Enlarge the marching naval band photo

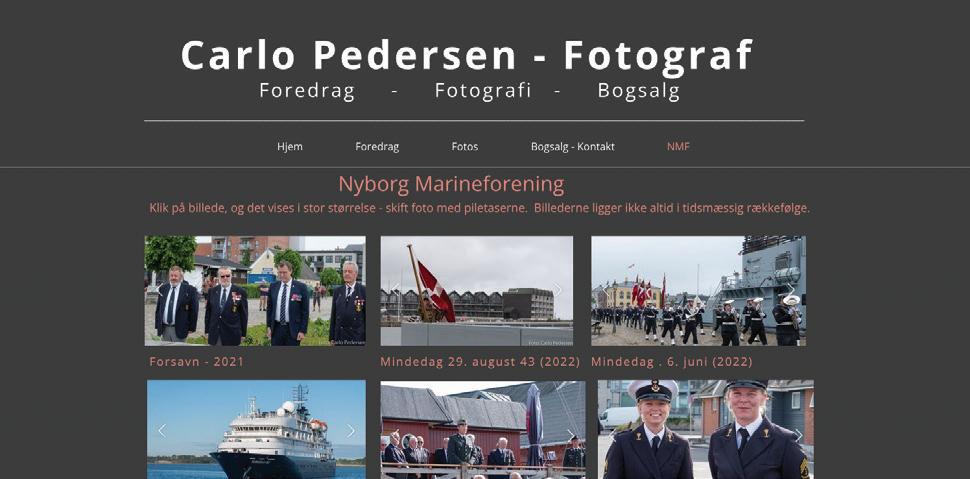tap(698, 291)
